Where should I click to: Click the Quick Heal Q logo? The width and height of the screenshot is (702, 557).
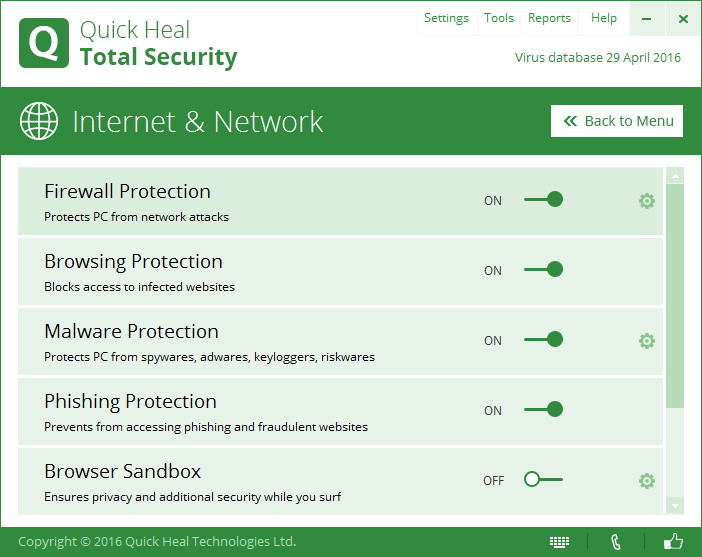coord(44,43)
